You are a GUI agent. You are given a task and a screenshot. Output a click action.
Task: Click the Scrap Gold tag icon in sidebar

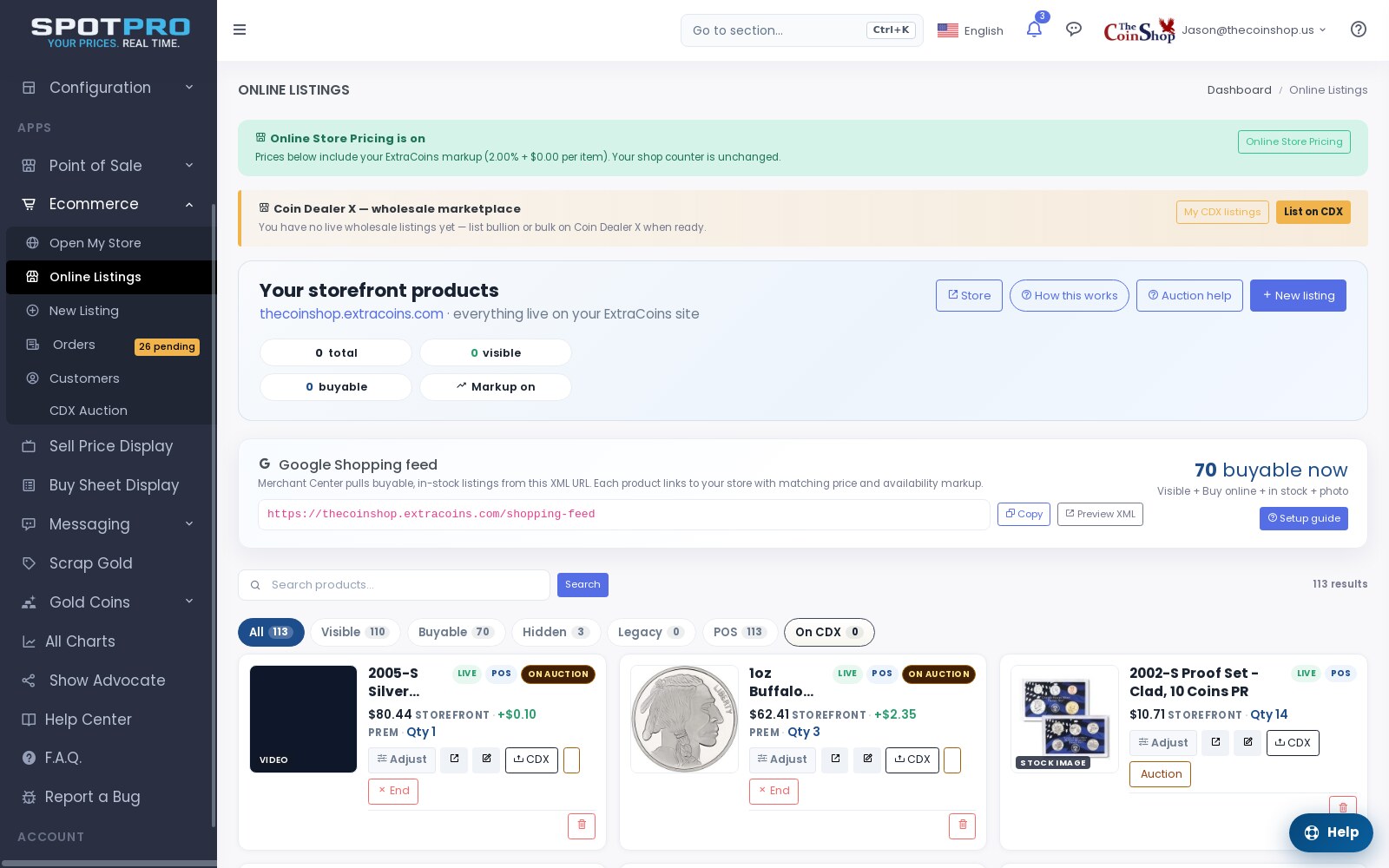[29, 563]
